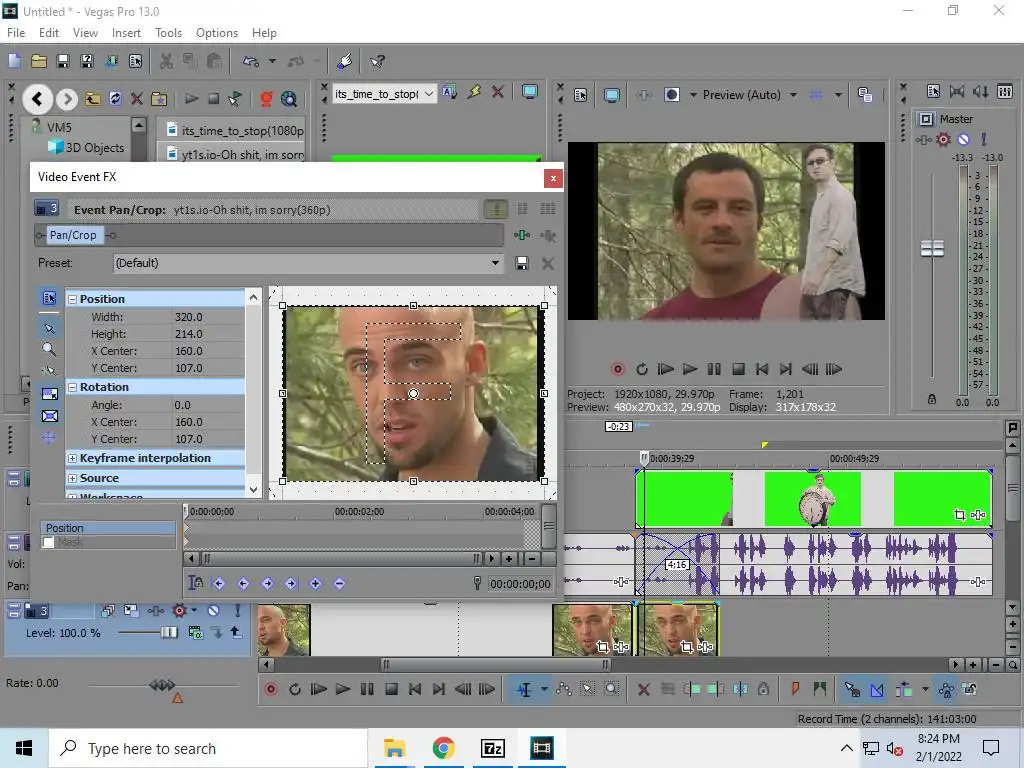1024x768 pixels.
Task: Toggle Lock Aspect Ratio in Pan/Crop sidebar
Action: pyautogui.click(x=49, y=394)
